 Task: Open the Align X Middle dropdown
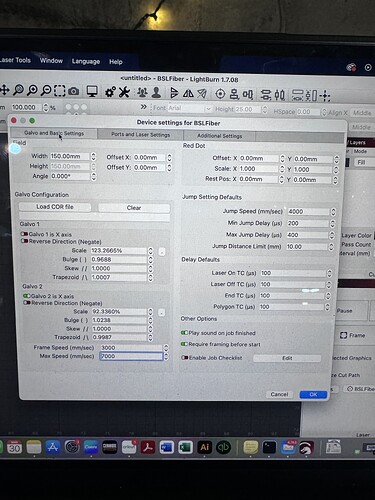click(x=362, y=113)
